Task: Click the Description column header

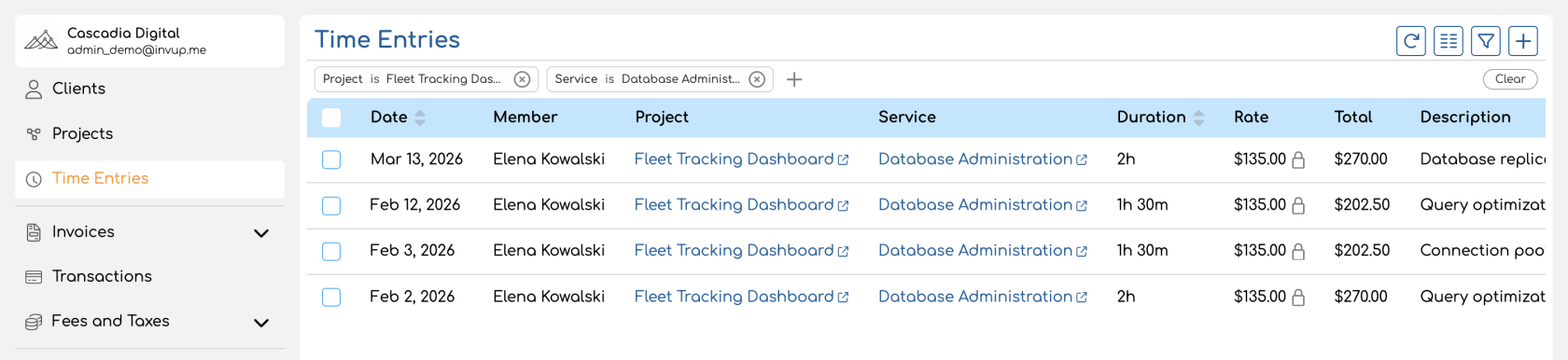Action: click(1465, 118)
